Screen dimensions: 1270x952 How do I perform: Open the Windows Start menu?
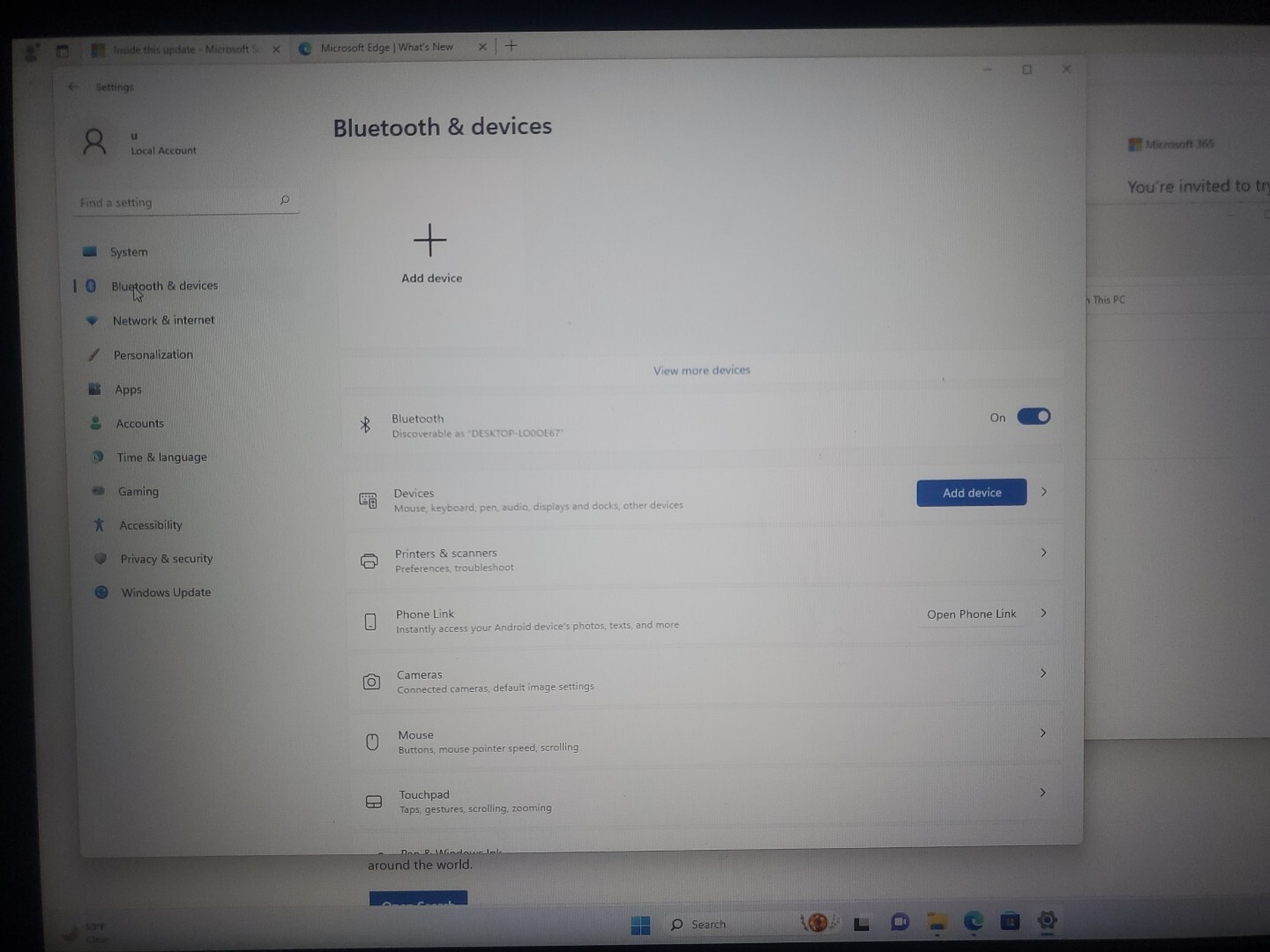click(x=641, y=925)
